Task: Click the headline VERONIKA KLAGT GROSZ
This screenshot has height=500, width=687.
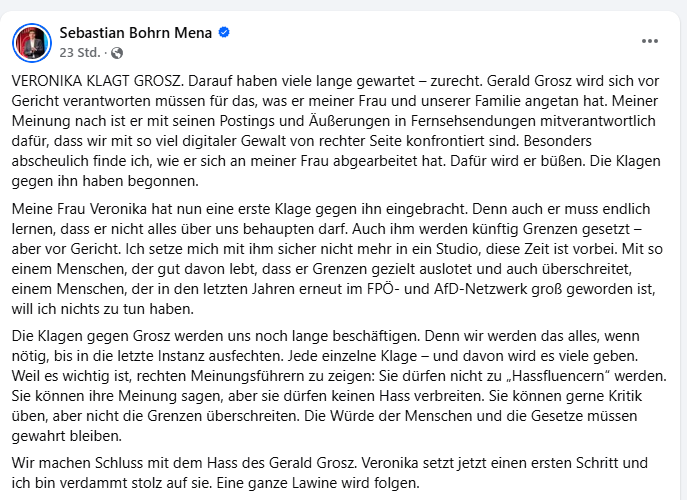Action: (x=98, y=81)
